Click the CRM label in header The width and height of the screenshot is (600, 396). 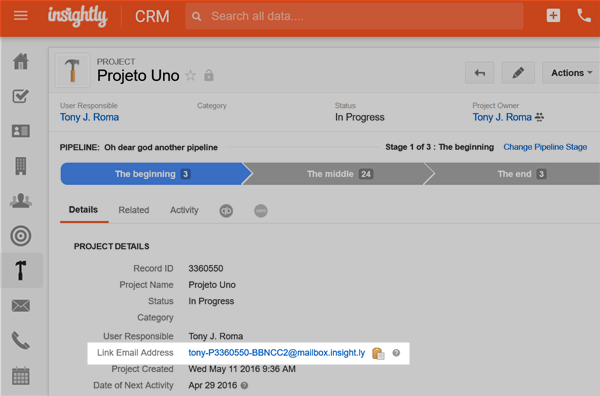pyautogui.click(x=152, y=16)
